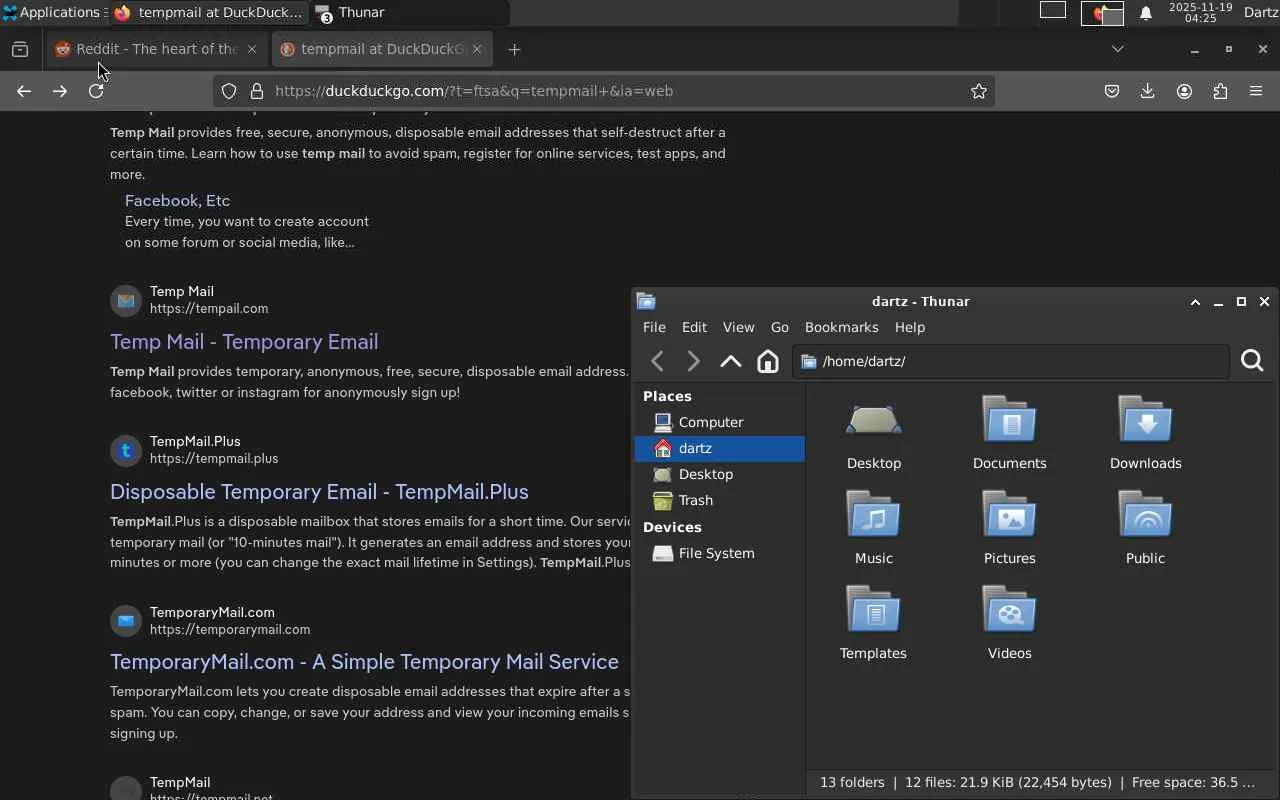This screenshot has width=1280, height=800.
Task: Switch to Thunar in the taskbar
Action: [x=409, y=13]
